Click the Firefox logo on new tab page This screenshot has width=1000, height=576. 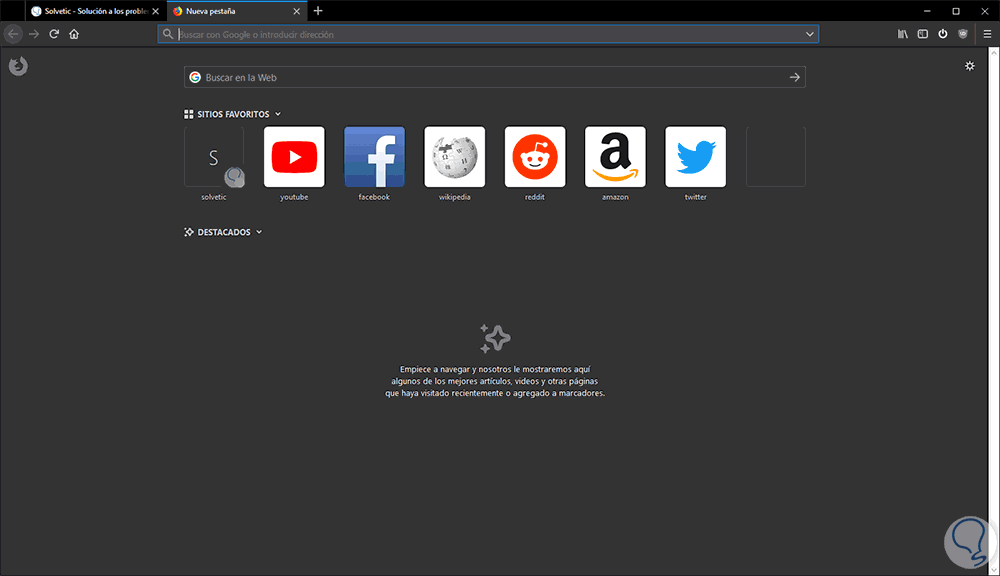[x=18, y=66]
